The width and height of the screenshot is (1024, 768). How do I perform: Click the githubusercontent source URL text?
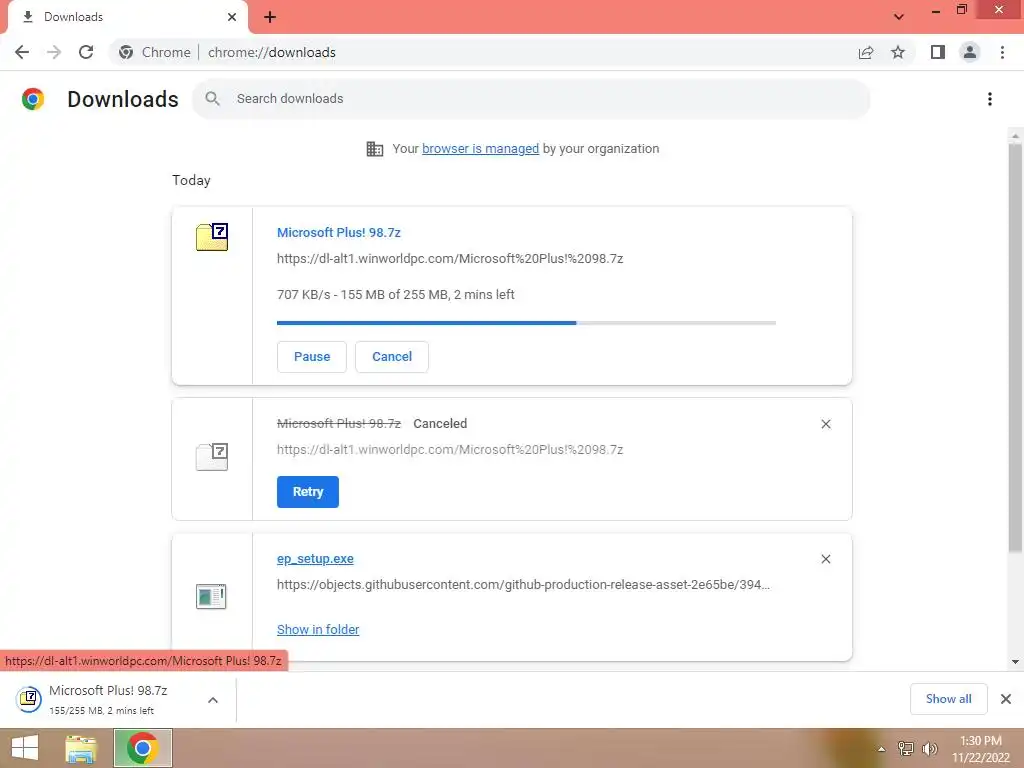(x=523, y=584)
